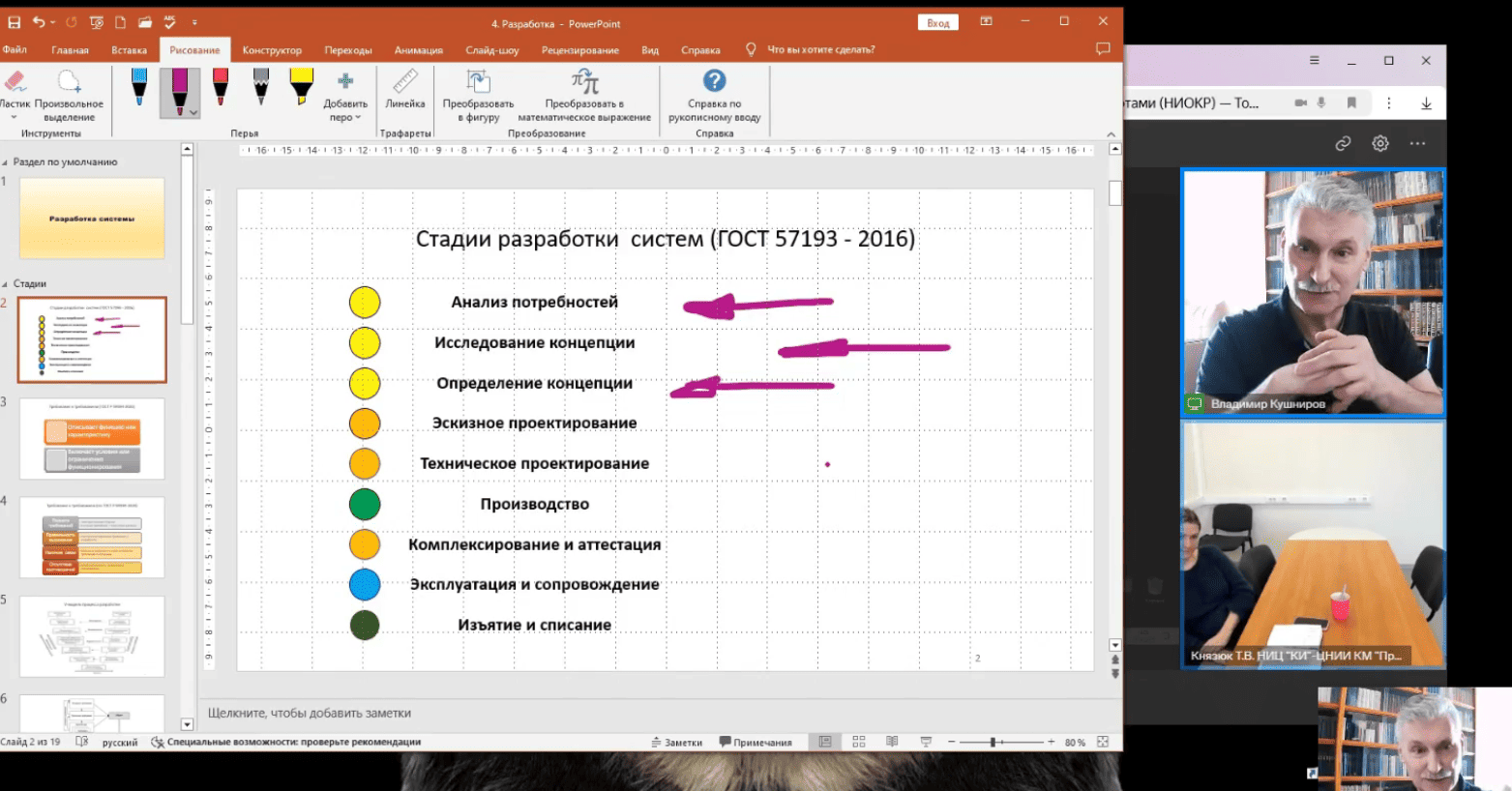Open the Слайд-шоу ribbon tab
Image resolution: width=1512 pixels, height=791 pixels.
click(x=491, y=50)
